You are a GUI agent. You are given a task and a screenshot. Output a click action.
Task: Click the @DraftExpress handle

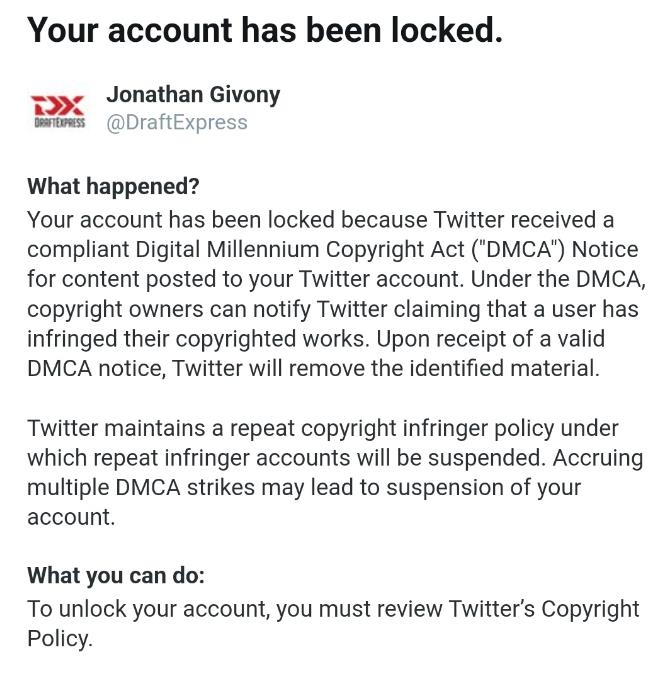pyautogui.click(x=177, y=123)
